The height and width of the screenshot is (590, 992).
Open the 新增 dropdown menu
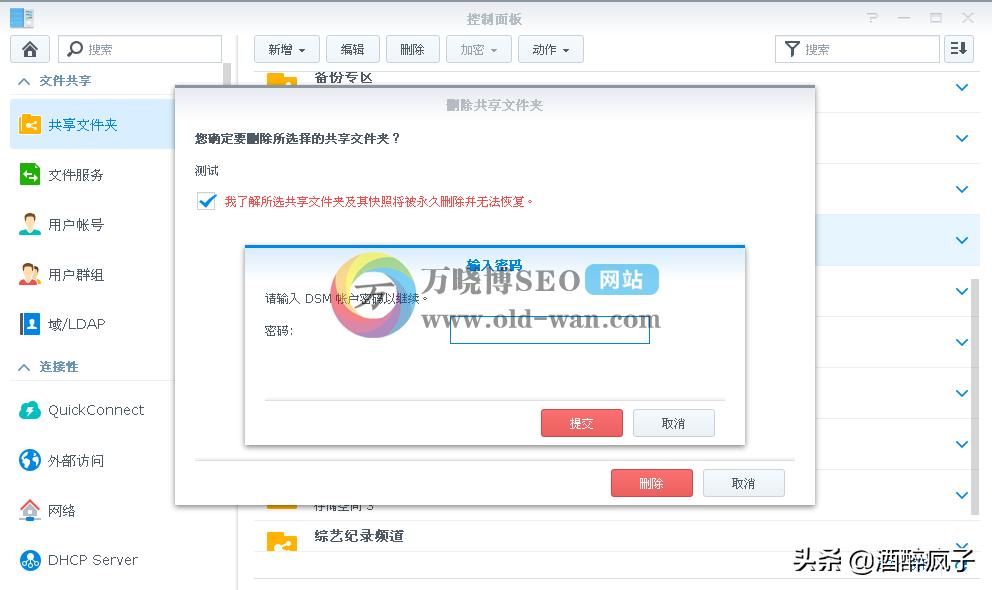(x=286, y=48)
